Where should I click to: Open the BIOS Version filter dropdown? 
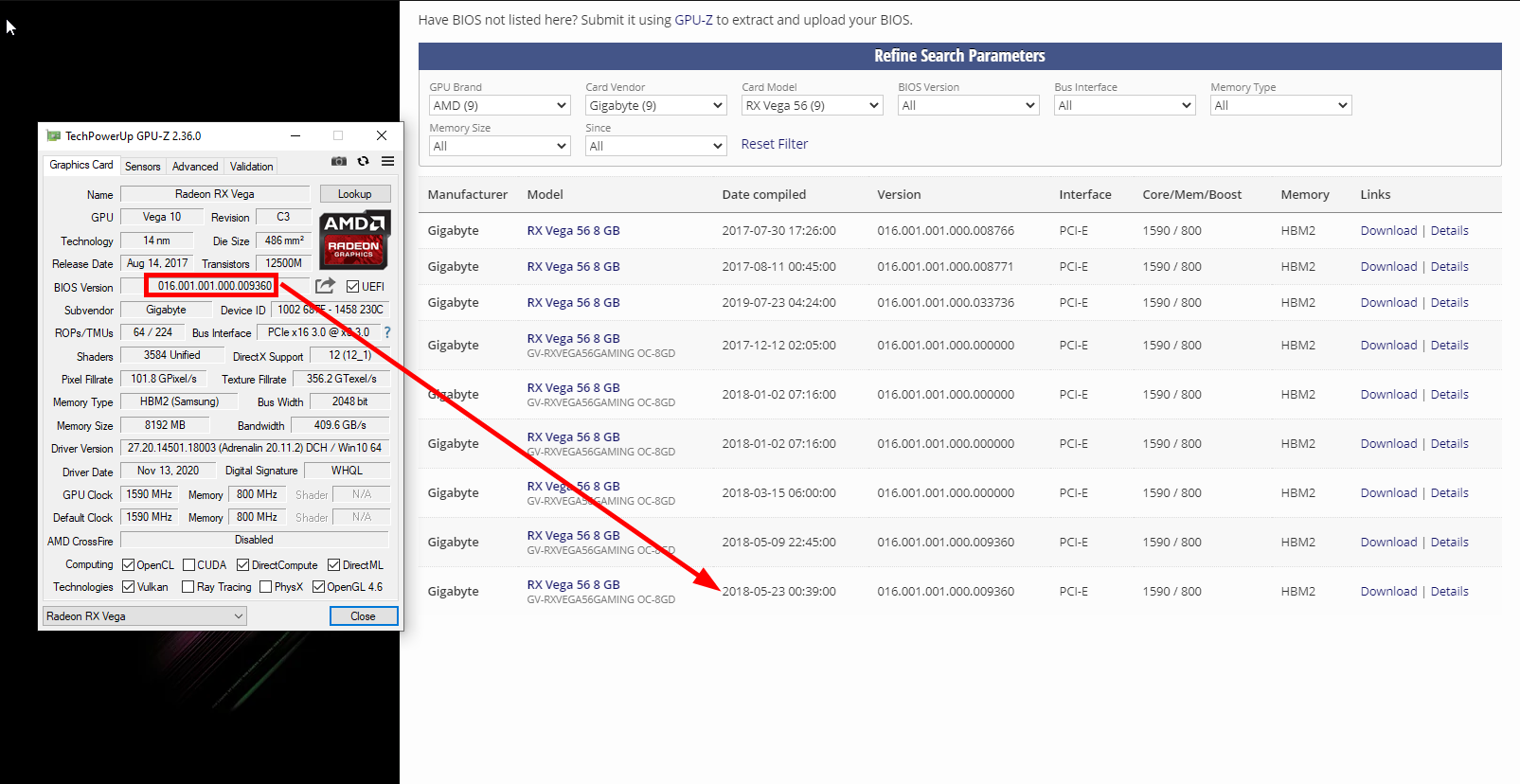[x=968, y=105]
